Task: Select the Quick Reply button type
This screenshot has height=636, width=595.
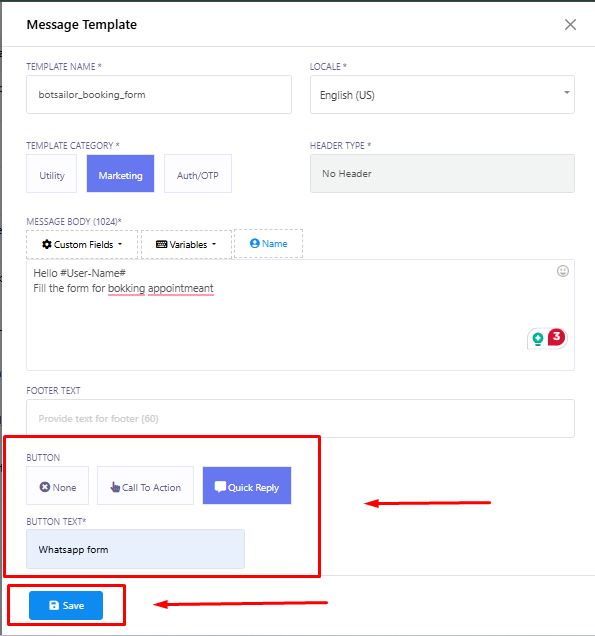Action: [x=247, y=486]
